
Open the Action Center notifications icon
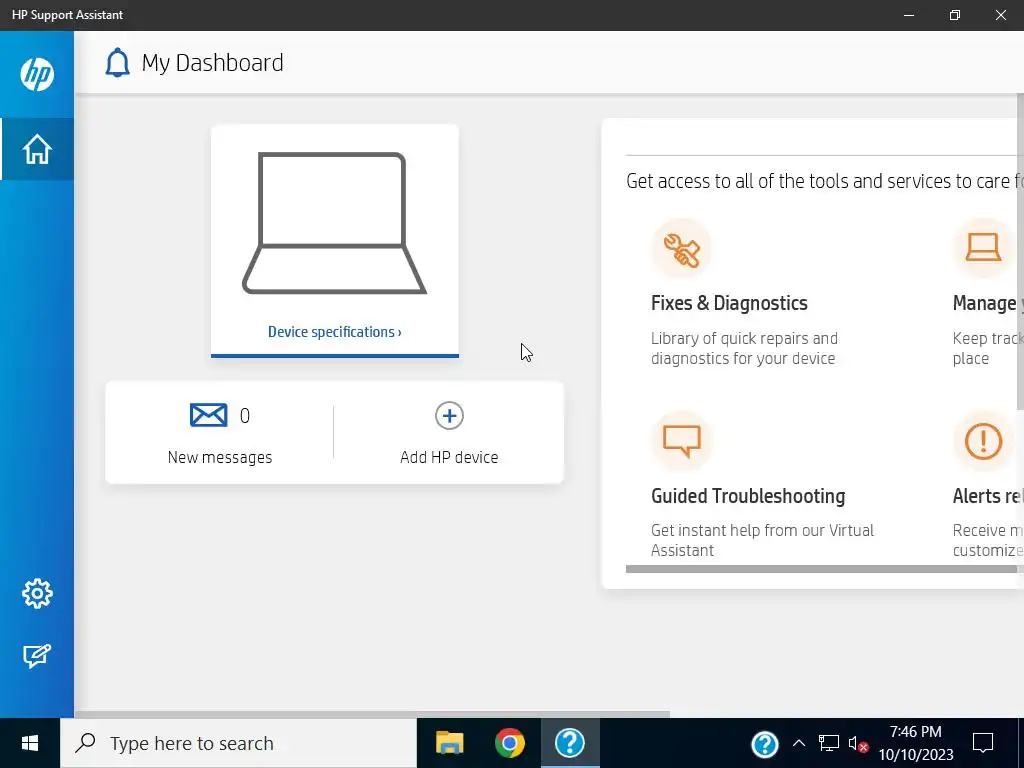click(x=983, y=743)
